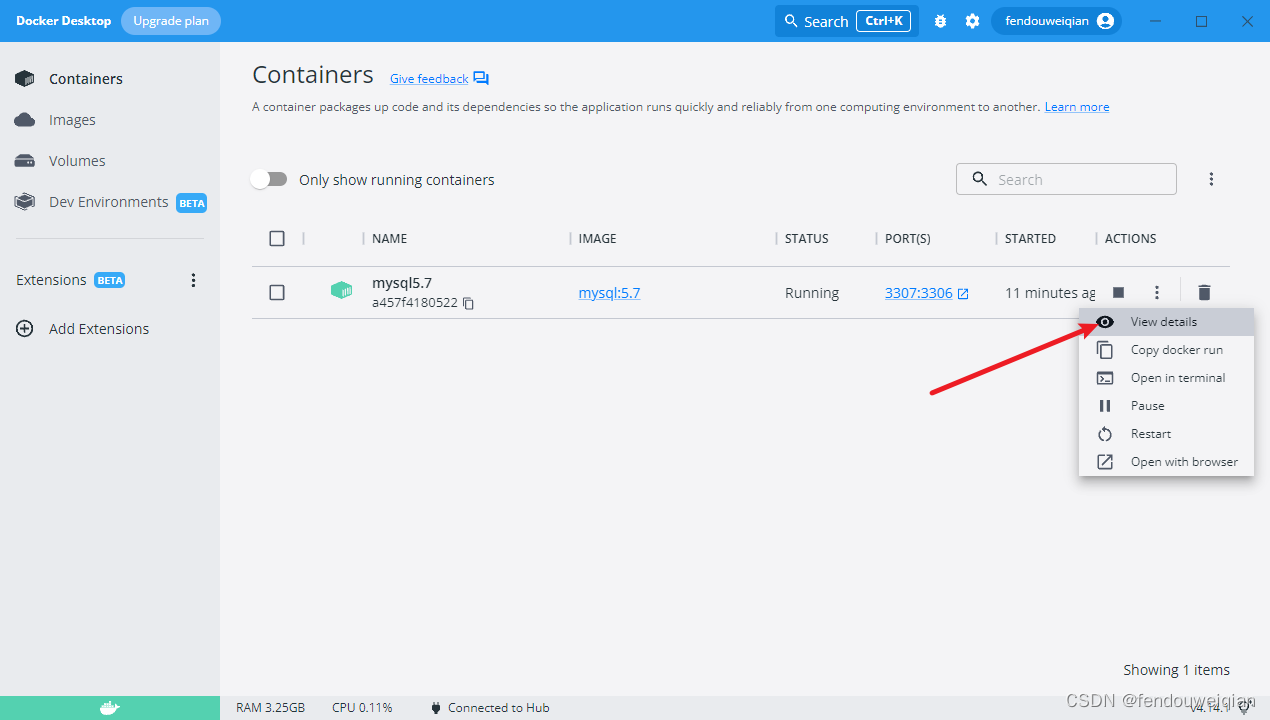Select Images in the sidebar
The width and height of the screenshot is (1270, 720).
71,119
